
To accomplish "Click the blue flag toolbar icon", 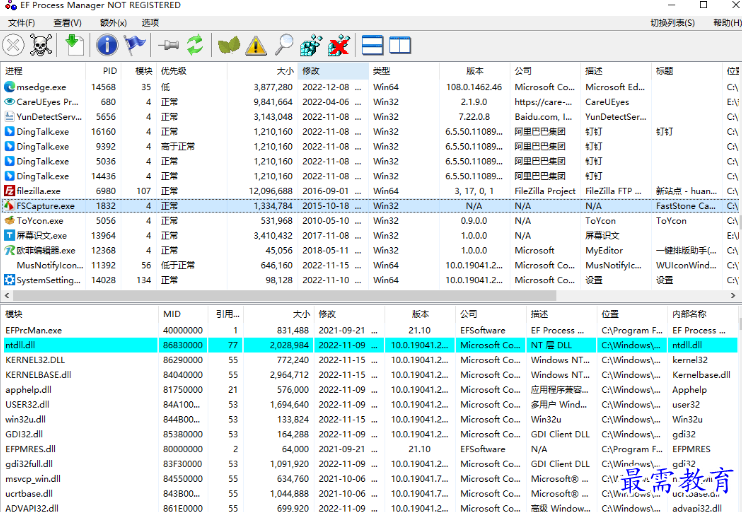I will 135,45.
